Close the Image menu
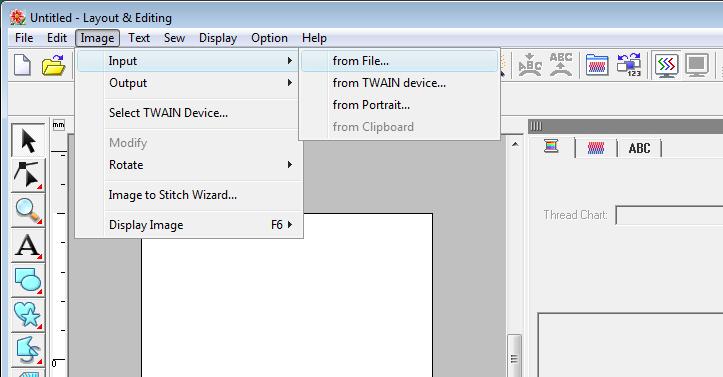 [97, 38]
